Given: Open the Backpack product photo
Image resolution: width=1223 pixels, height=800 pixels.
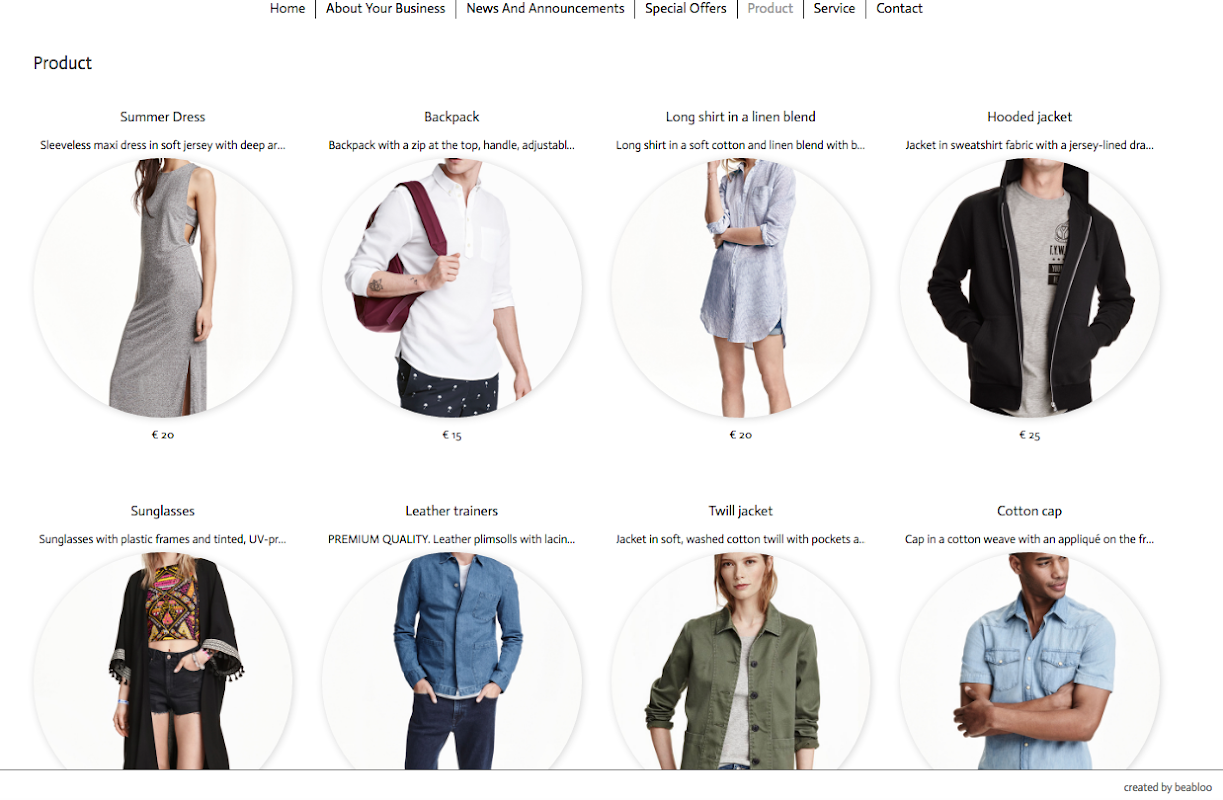Looking at the screenshot, I should coord(452,288).
